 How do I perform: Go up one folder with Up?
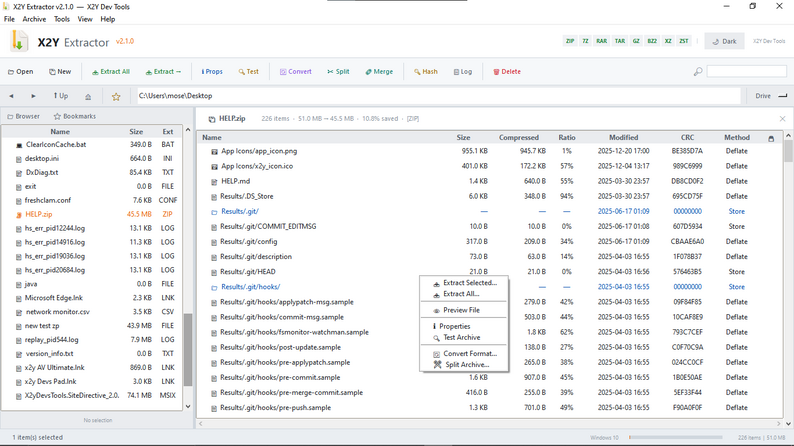pyautogui.click(x=60, y=96)
